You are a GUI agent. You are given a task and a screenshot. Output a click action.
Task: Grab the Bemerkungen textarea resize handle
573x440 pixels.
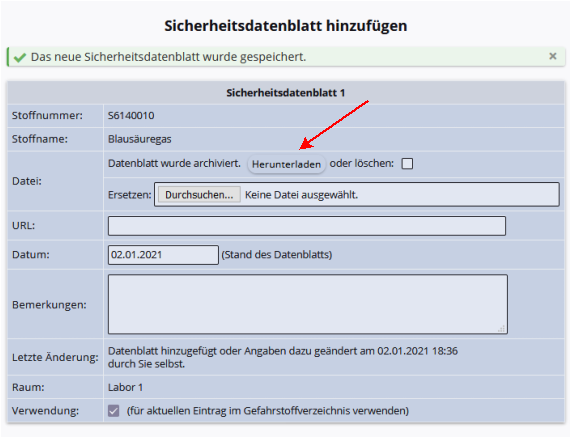pyautogui.click(x=502, y=329)
